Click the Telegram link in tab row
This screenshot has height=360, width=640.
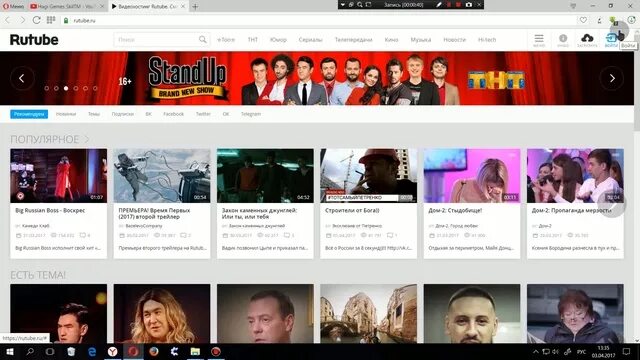[251, 114]
